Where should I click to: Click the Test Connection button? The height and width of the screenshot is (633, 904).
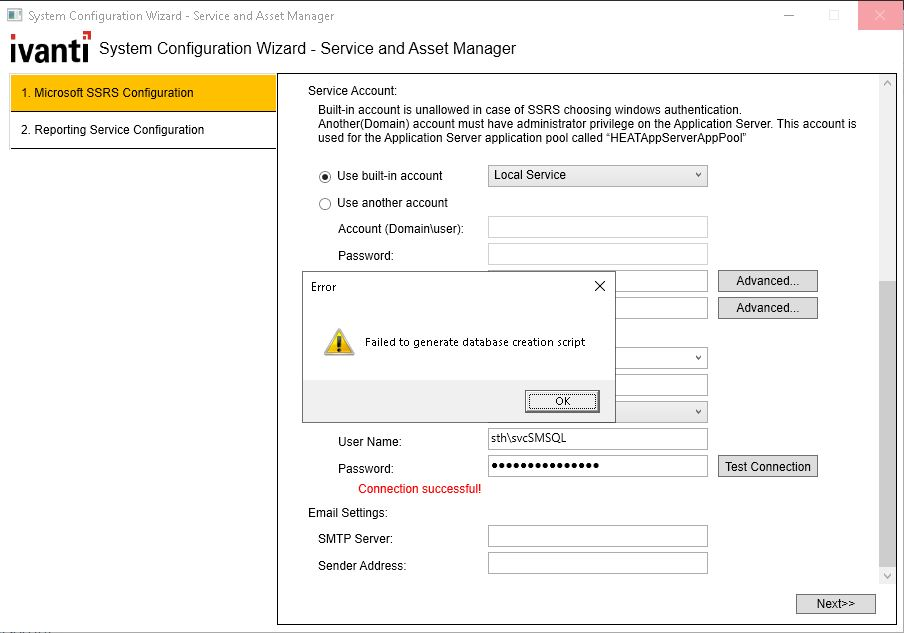click(x=767, y=466)
